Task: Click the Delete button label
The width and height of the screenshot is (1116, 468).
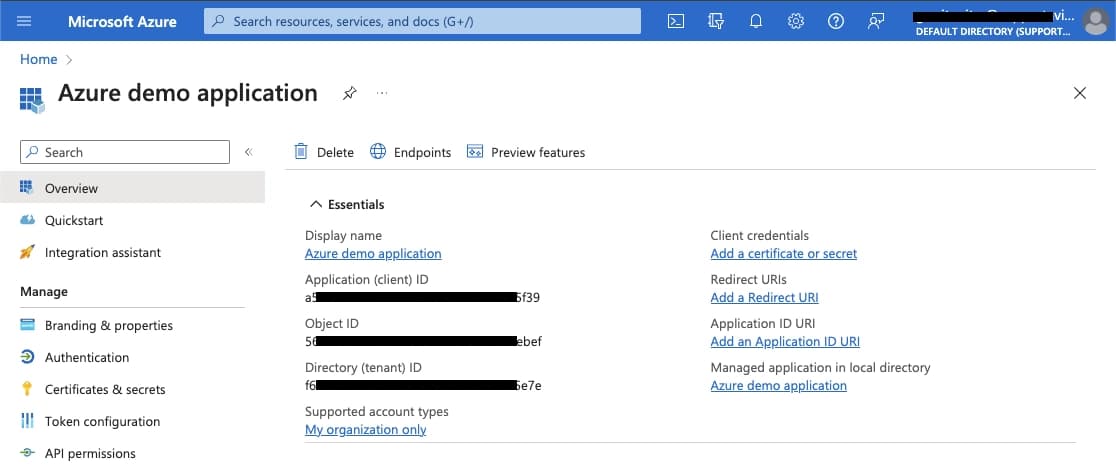Action: tap(335, 152)
